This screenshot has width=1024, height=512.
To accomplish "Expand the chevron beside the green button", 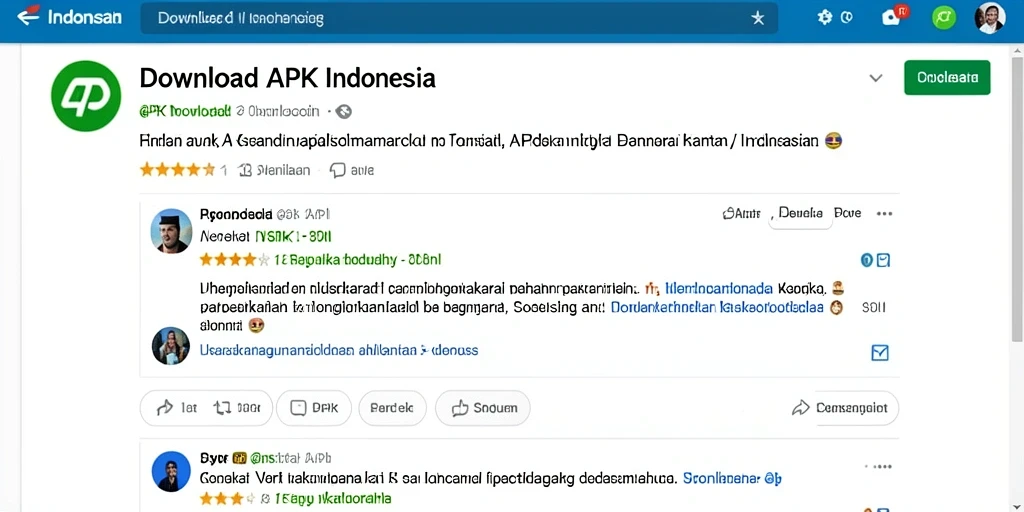I will click(876, 78).
